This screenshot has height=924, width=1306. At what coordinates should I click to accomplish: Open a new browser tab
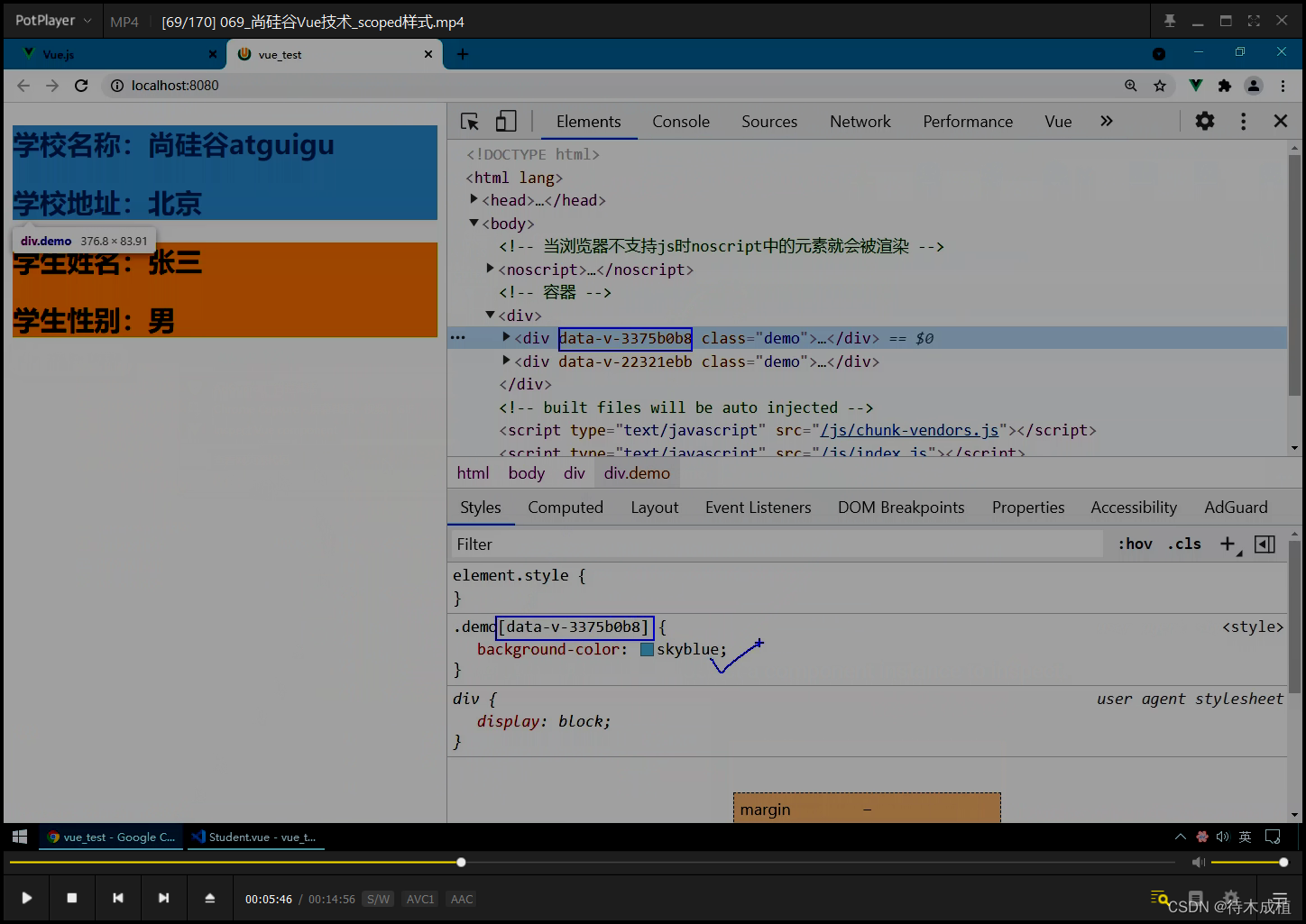[463, 54]
